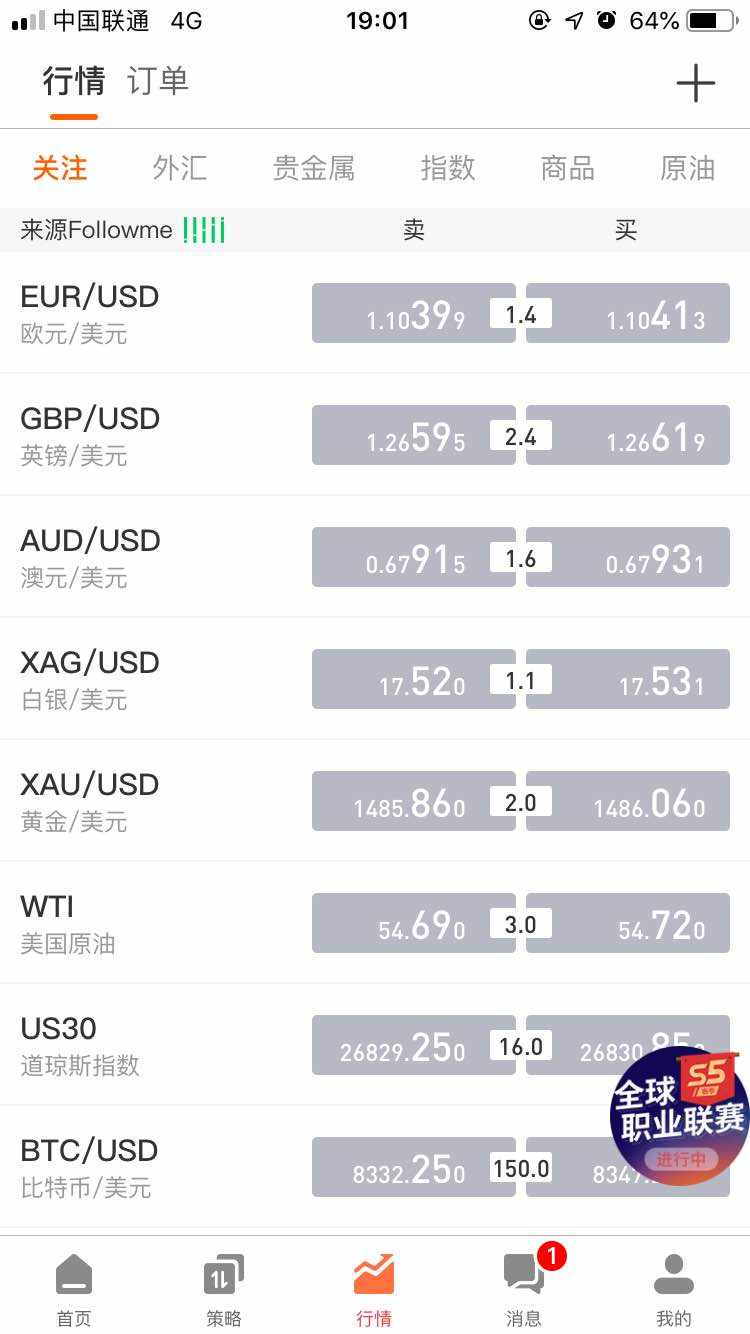Tap the EUR/USD sell price 1.10399
Viewport: 750px width, 1334px height.
413,313
